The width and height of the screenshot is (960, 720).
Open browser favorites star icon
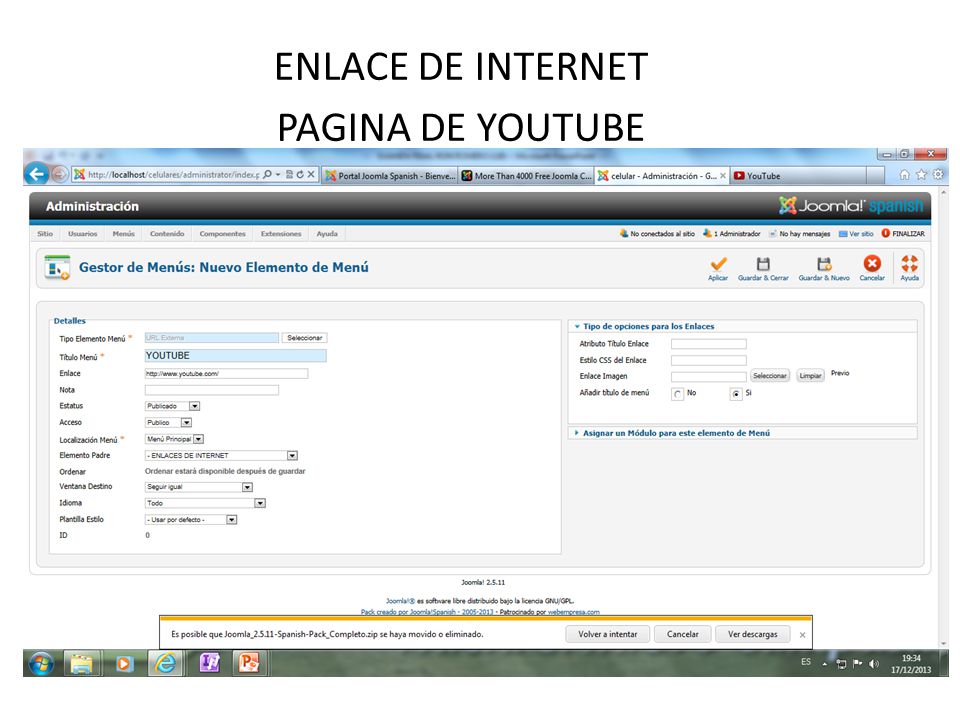(921, 175)
